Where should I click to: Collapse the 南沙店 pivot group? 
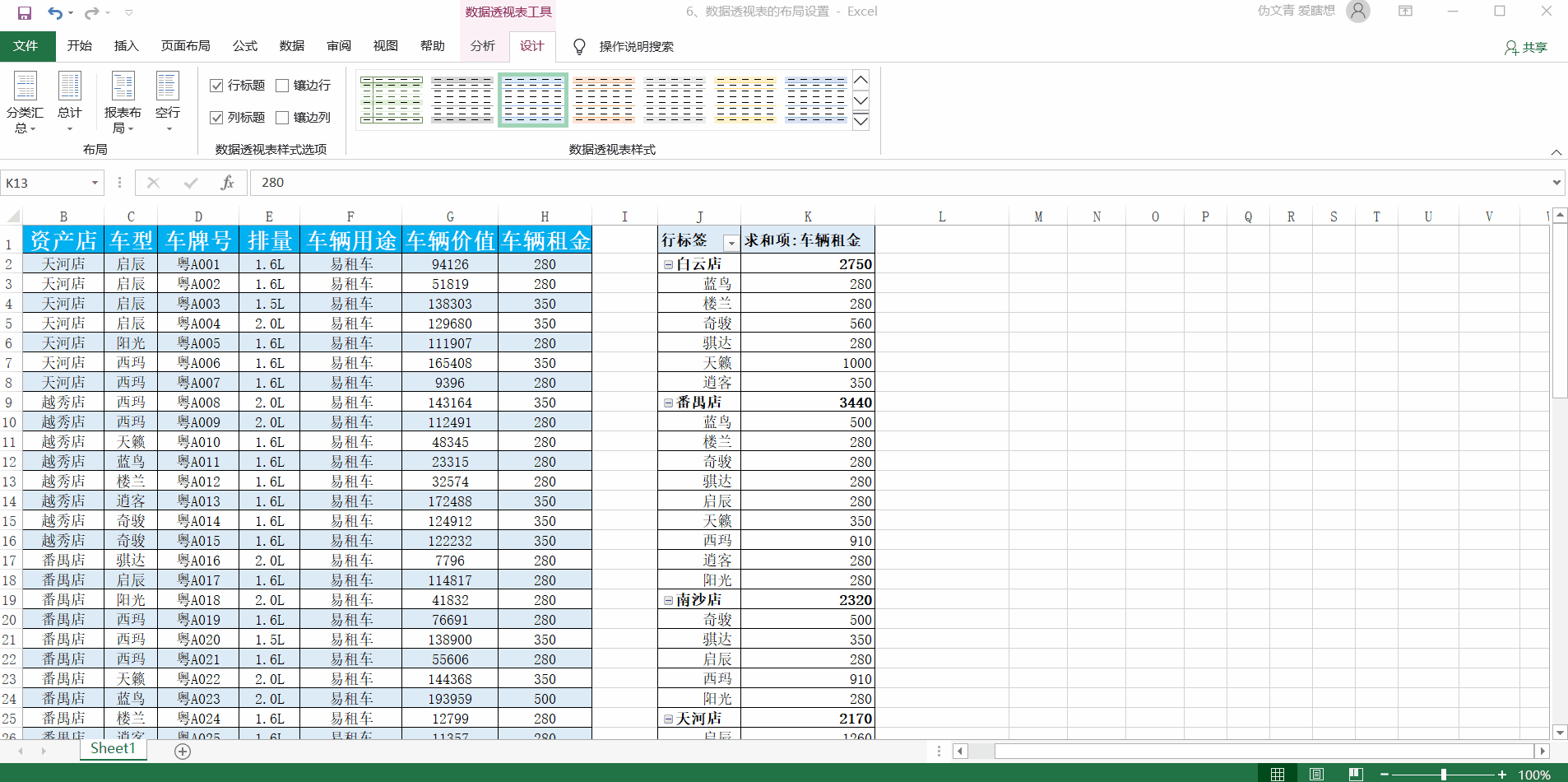(668, 600)
